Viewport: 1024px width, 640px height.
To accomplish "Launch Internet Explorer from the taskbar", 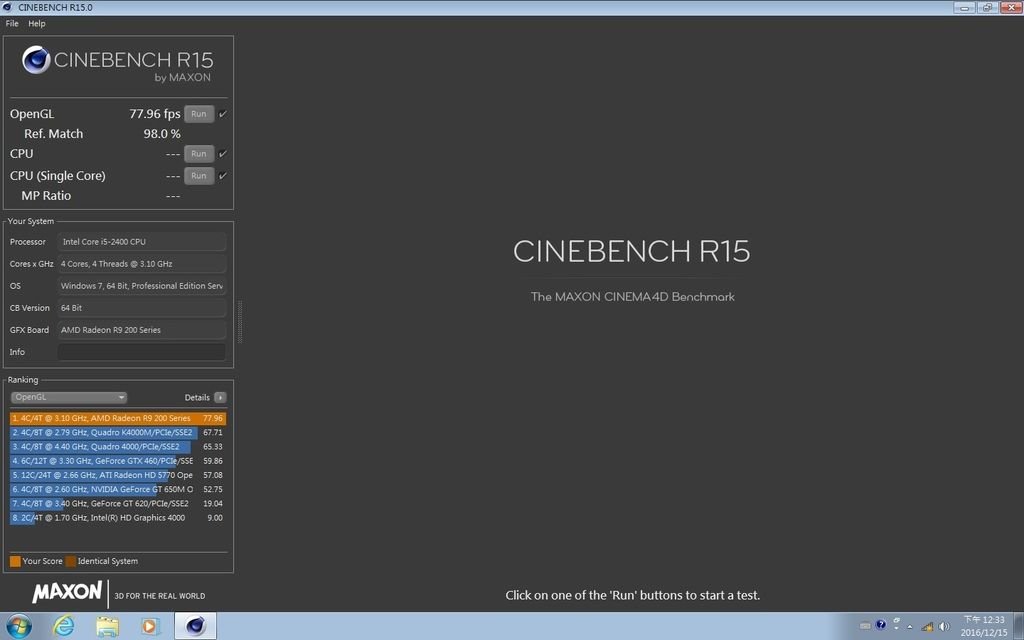I will pyautogui.click(x=63, y=626).
